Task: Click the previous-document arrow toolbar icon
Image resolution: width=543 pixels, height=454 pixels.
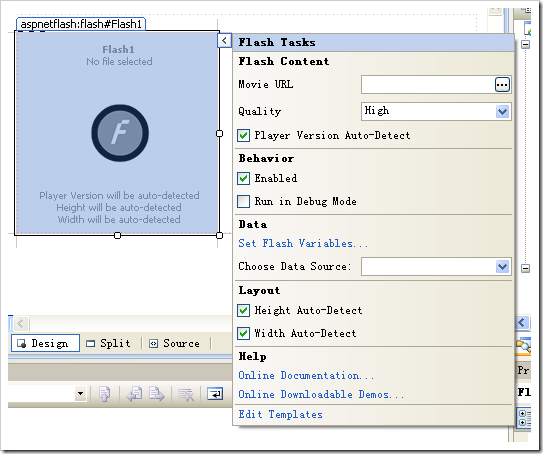Action: click(134, 394)
